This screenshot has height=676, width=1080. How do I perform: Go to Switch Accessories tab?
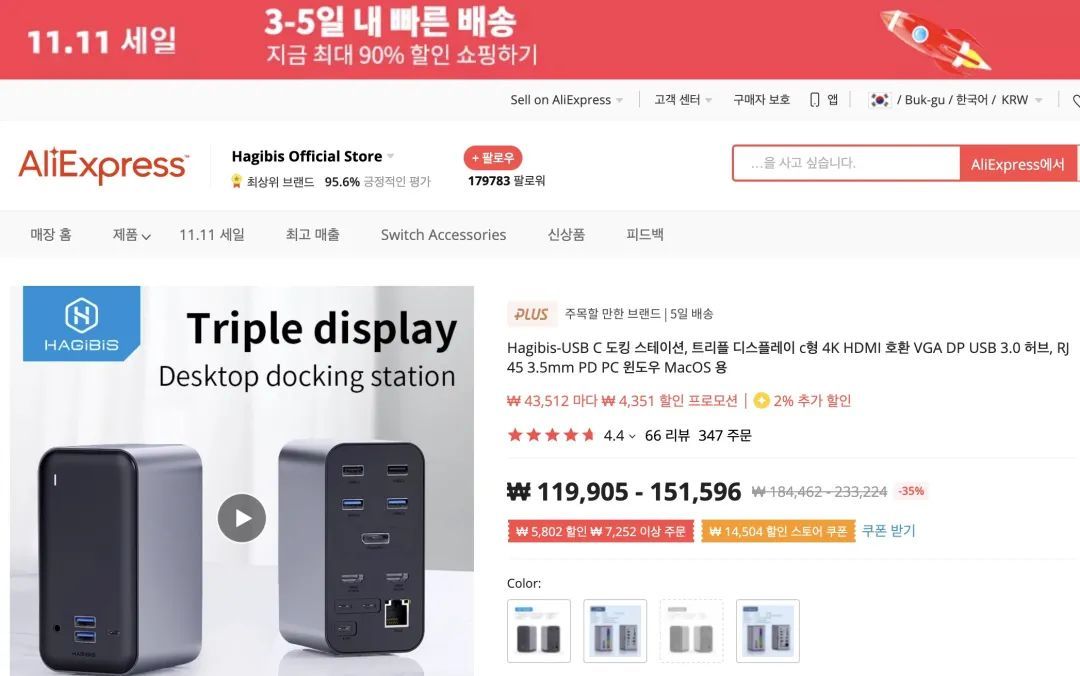pyautogui.click(x=444, y=234)
